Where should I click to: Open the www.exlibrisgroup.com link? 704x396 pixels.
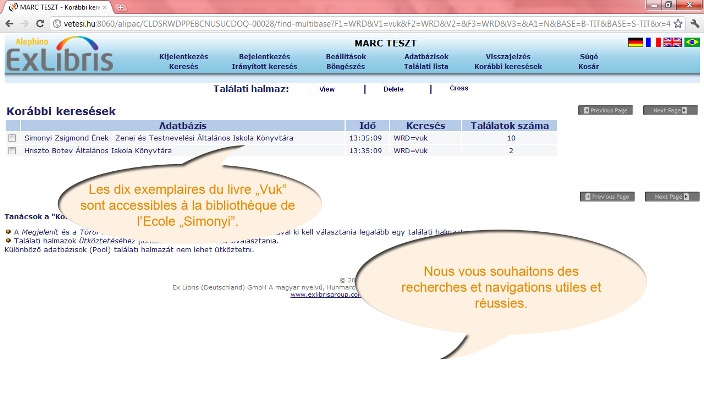325,295
